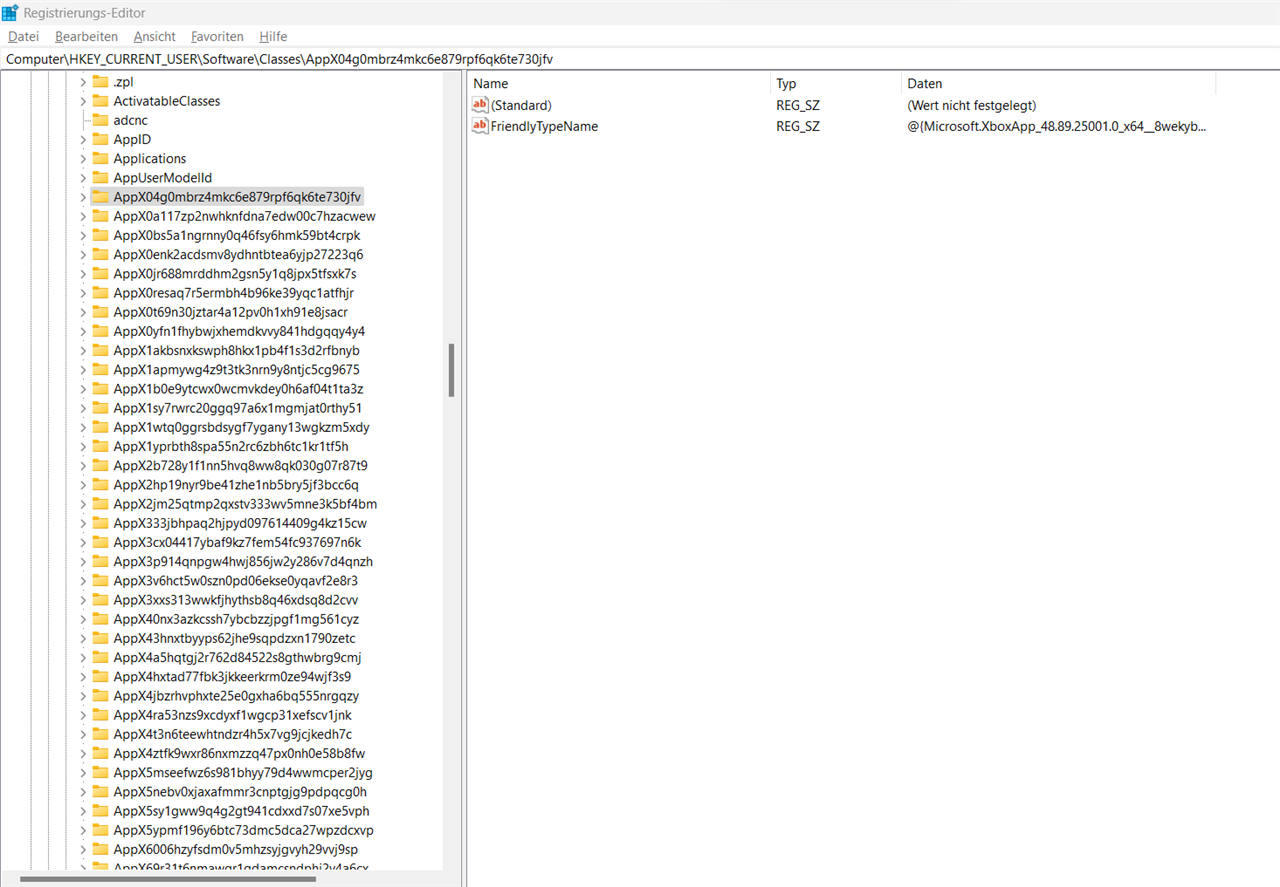The width and height of the screenshot is (1280, 887).
Task: Open the Datei menu
Action: click(23, 36)
